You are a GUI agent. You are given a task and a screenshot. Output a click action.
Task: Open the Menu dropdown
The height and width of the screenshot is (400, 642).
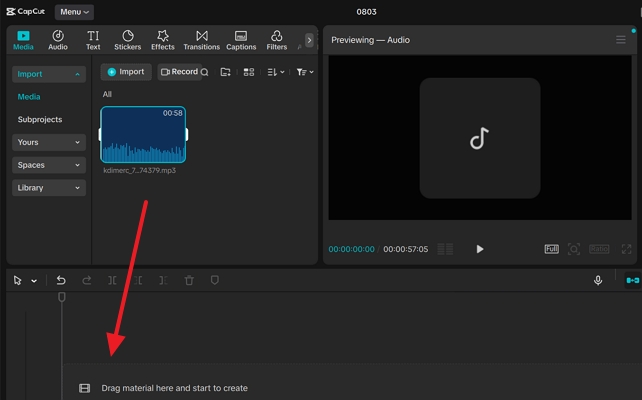point(74,12)
